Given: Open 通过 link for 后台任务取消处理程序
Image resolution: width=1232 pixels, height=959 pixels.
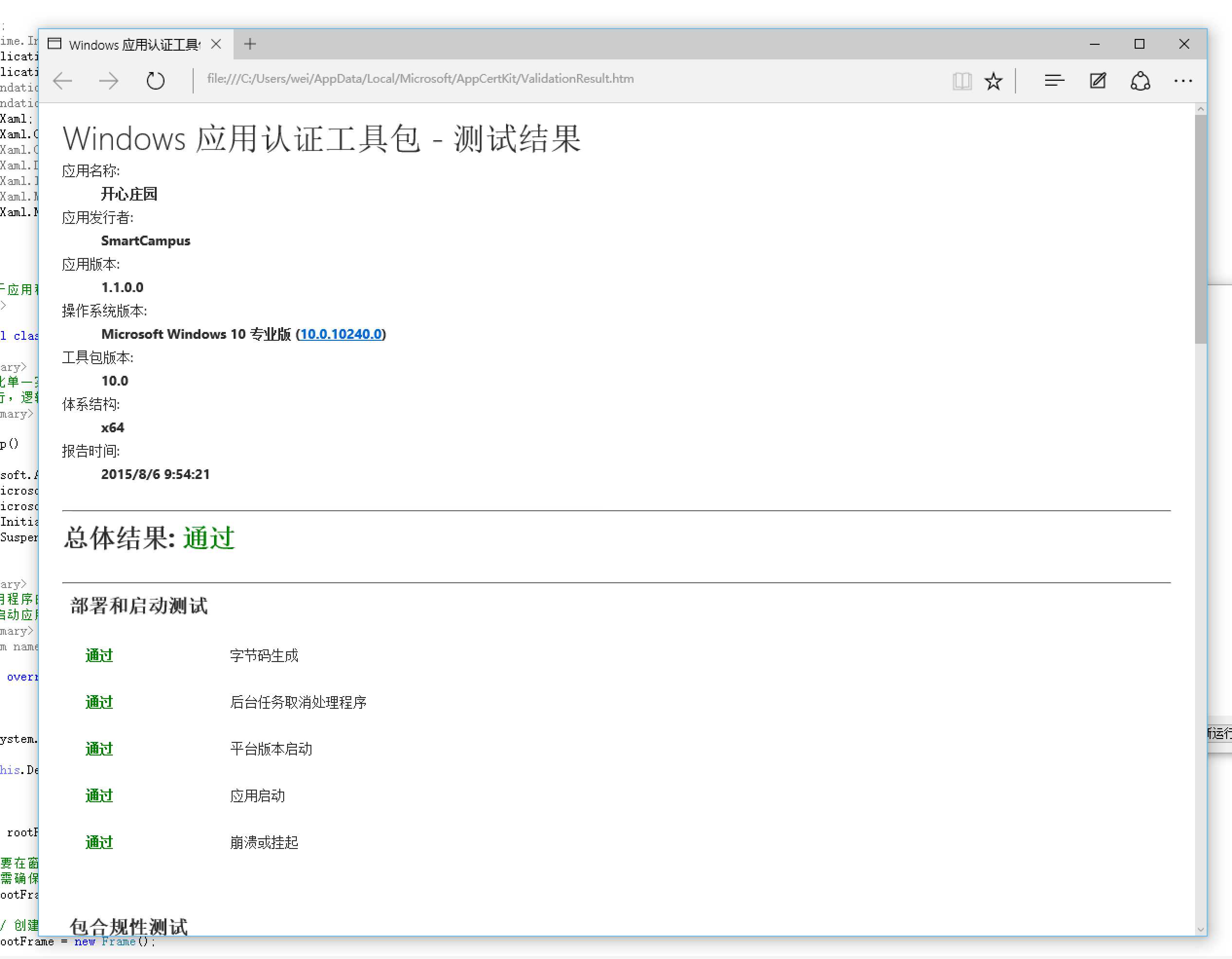Looking at the screenshot, I should click(x=99, y=702).
